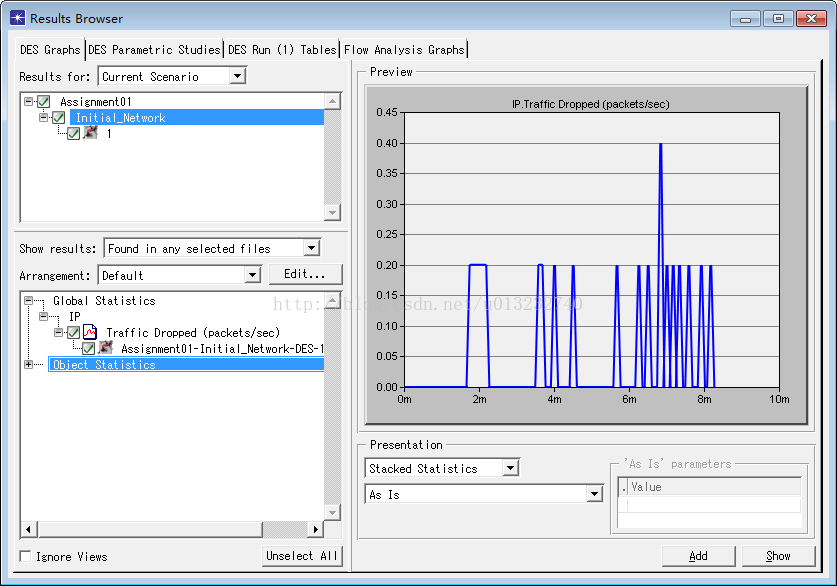Open the Flow Analysis Graphs tab
Screen dimensions: 837x586
[x=404, y=50]
